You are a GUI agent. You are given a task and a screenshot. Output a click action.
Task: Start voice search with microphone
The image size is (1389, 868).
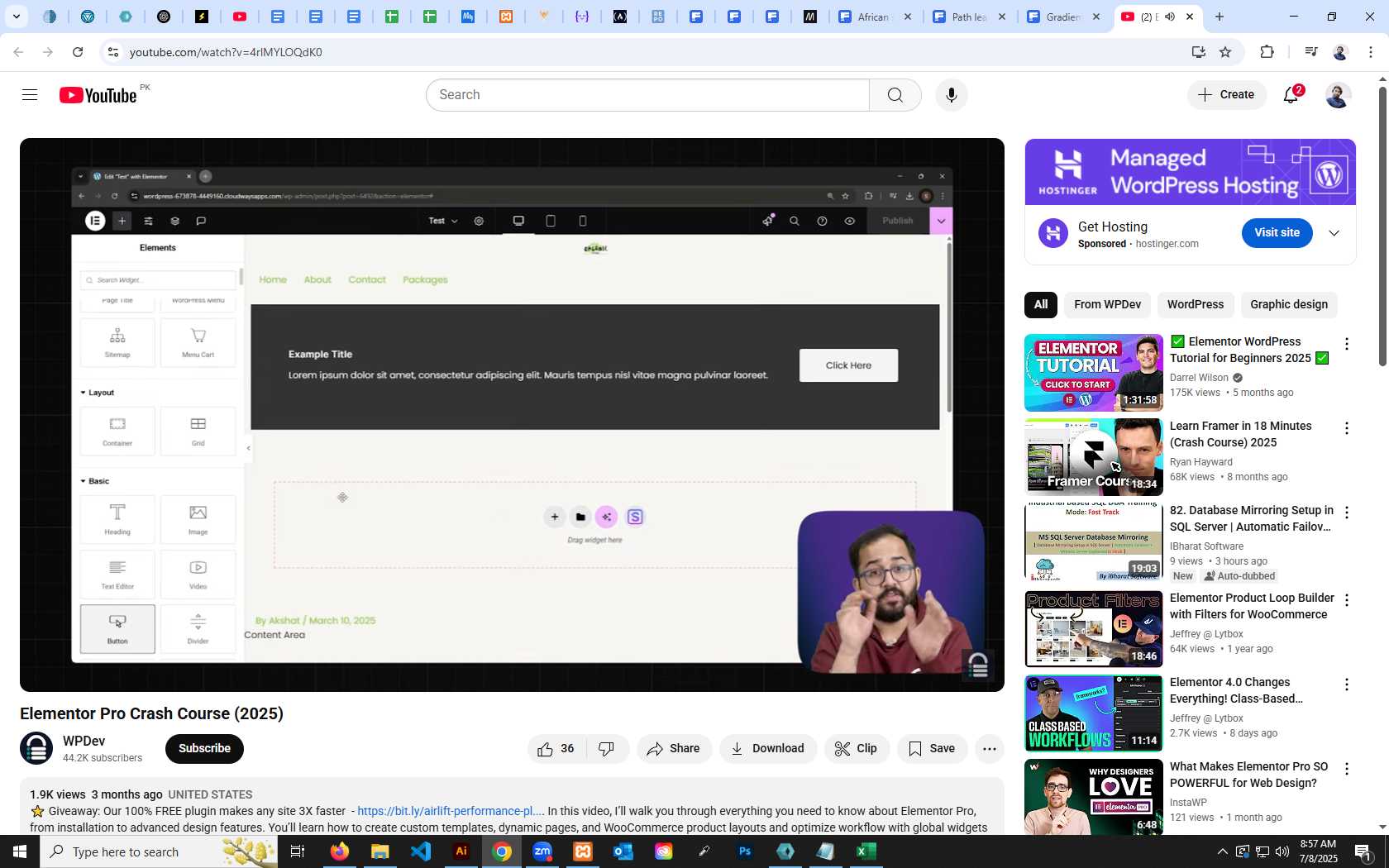pos(952,95)
